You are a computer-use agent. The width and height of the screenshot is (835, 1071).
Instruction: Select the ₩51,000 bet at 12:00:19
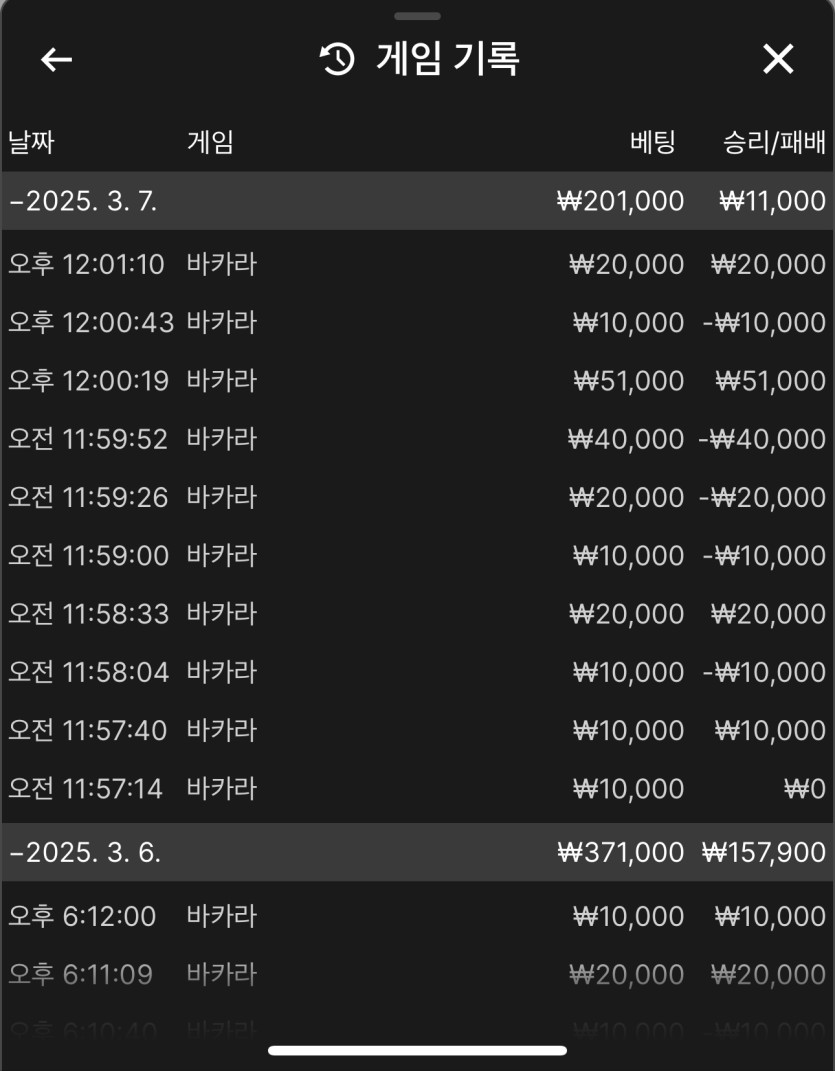tap(628, 381)
